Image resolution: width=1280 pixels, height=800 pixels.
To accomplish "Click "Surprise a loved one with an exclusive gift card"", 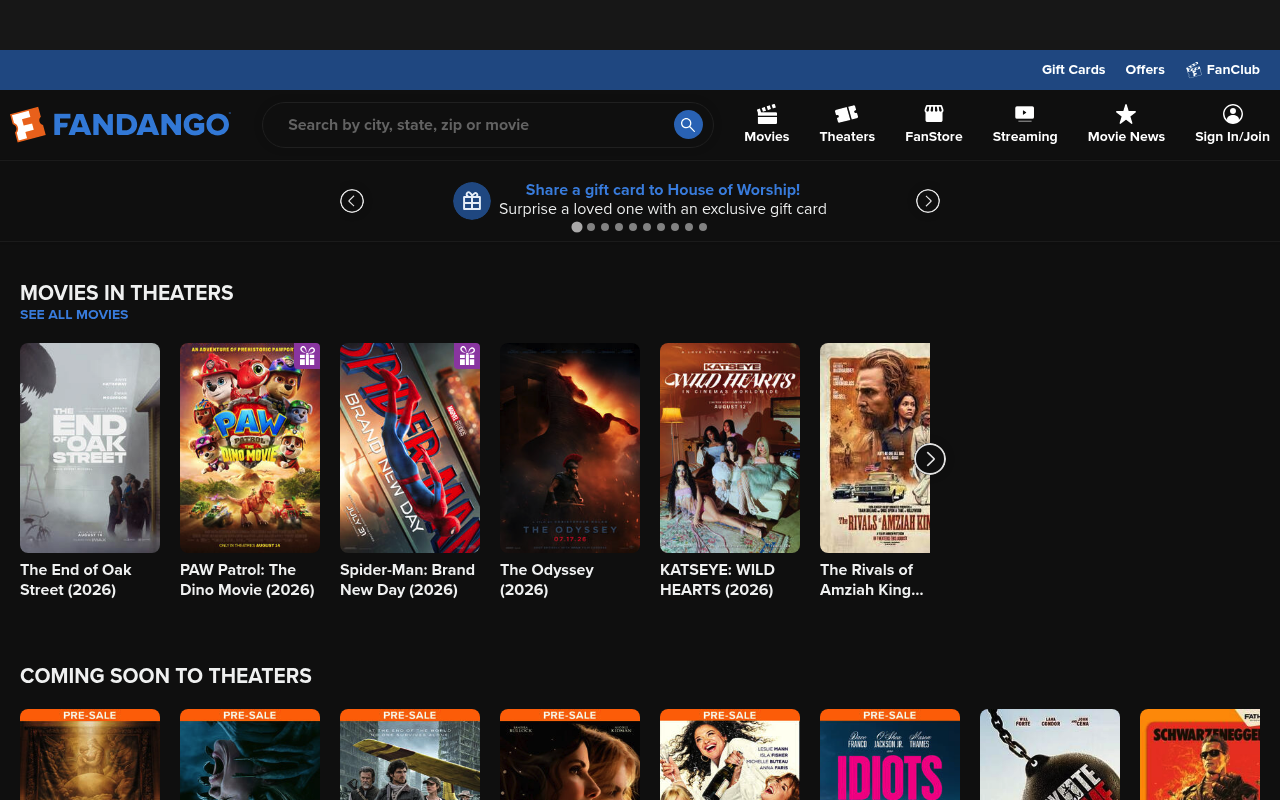I will pyautogui.click(x=663, y=209).
